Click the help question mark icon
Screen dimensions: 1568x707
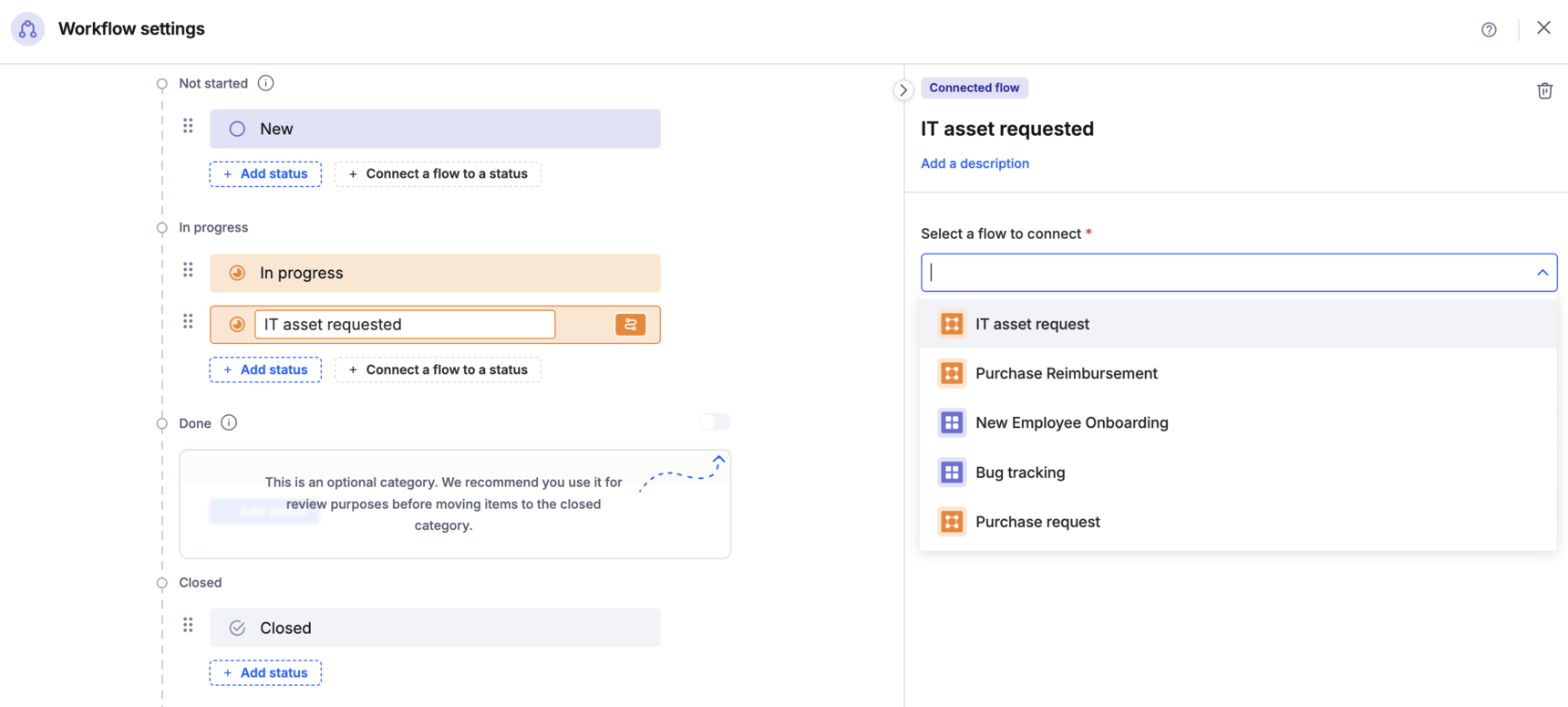(1489, 30)
